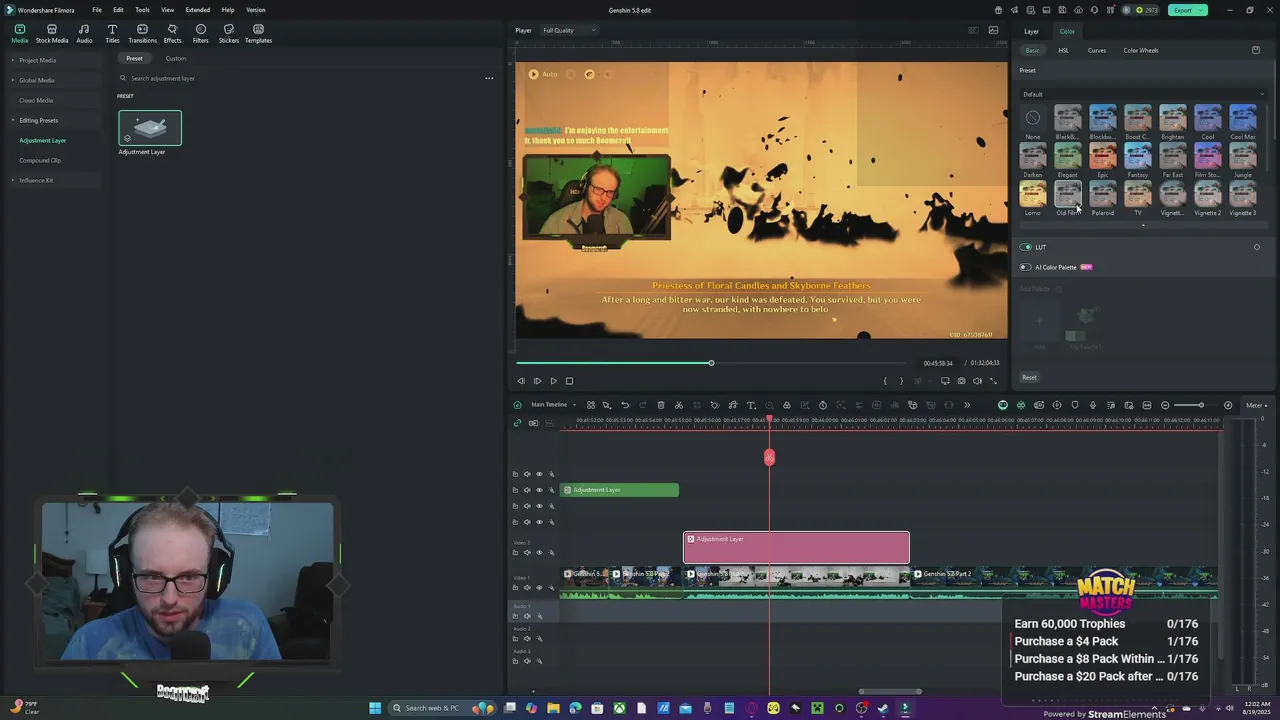Open the Audio panel in top toolbar
Image resolution: width=1280 pixels, height=720 pixels.
click(x=84, y=34)
